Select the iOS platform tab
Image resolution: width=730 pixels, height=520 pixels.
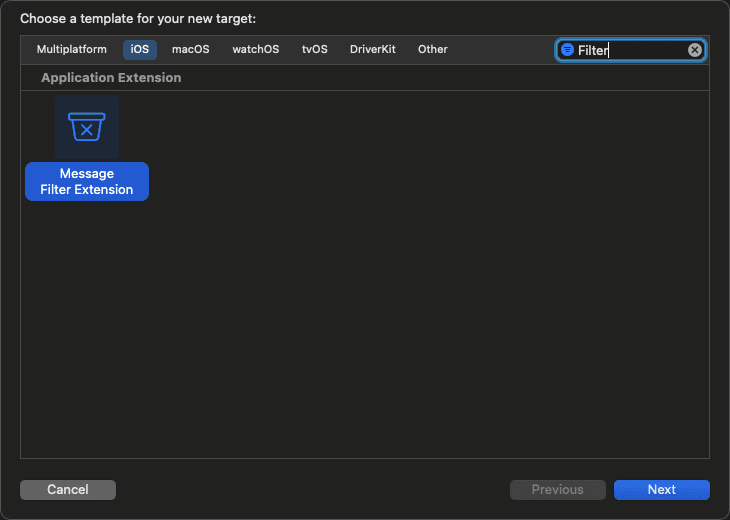(140, 49)
